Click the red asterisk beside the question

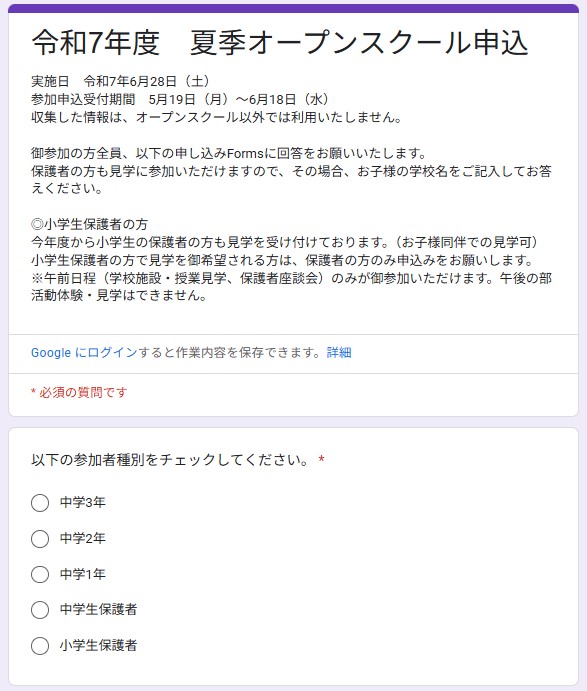[x=322, y=460]
